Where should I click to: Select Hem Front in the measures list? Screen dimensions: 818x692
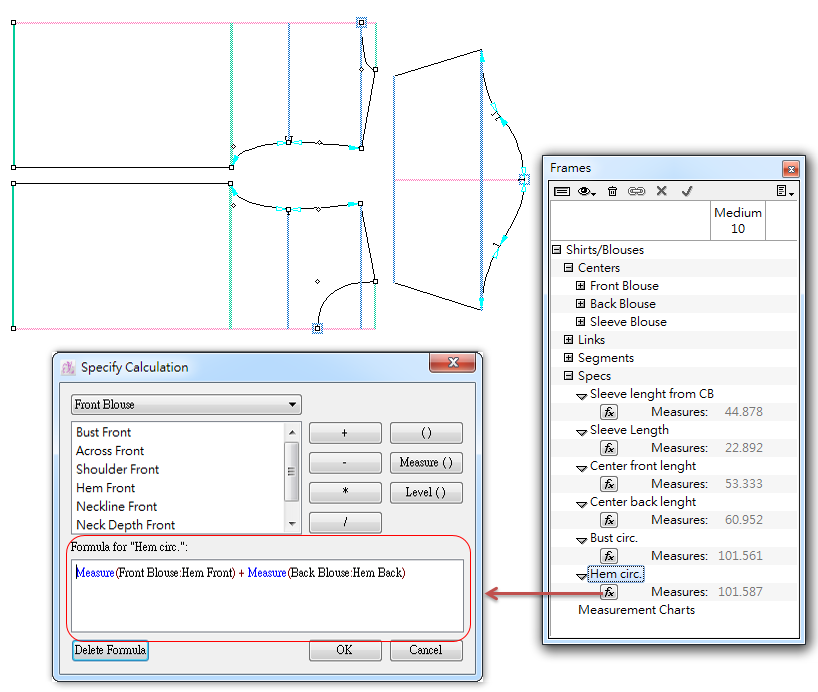coord(106,488)
